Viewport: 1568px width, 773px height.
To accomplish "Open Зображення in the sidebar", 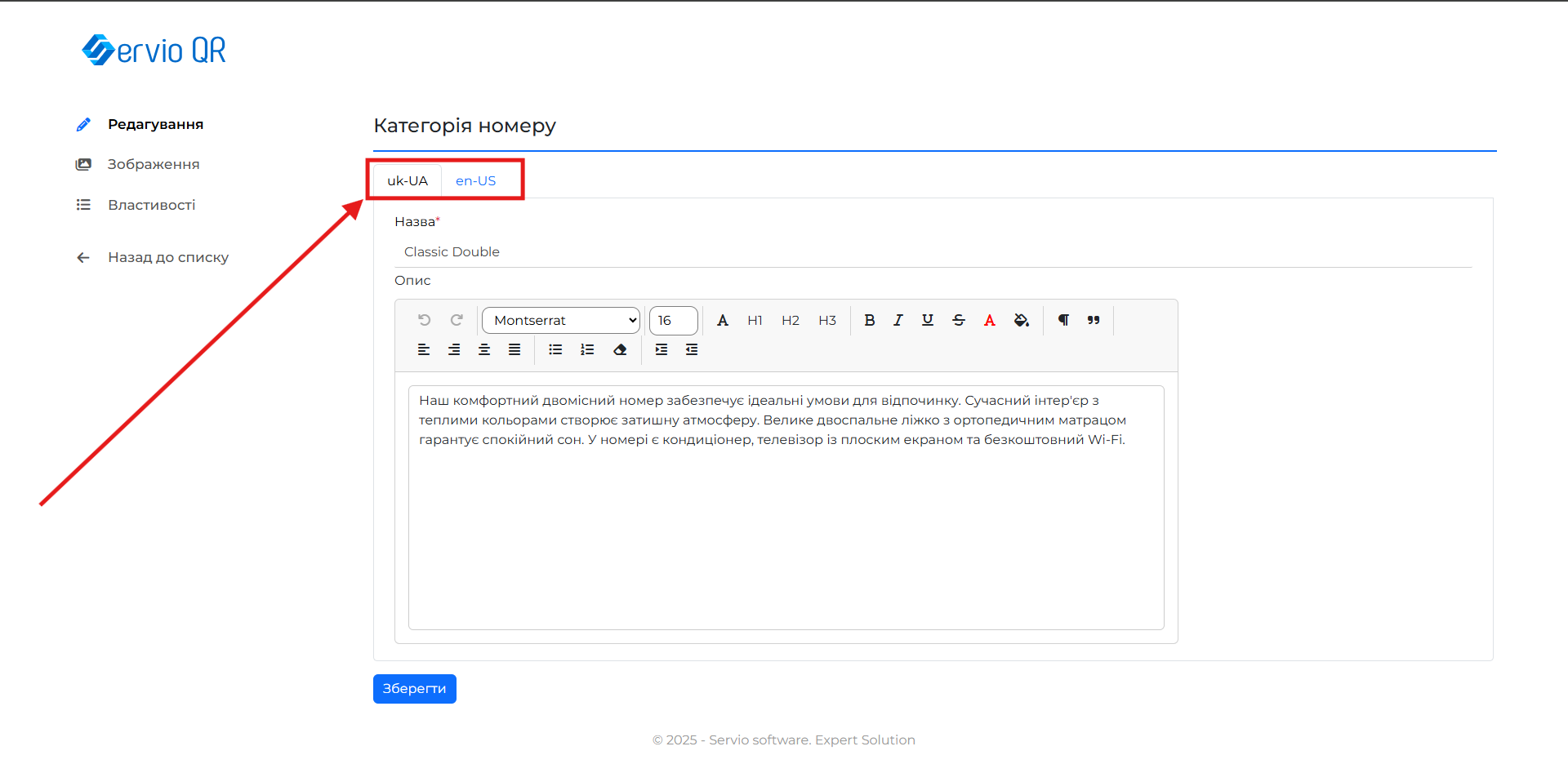I will 154,165.
